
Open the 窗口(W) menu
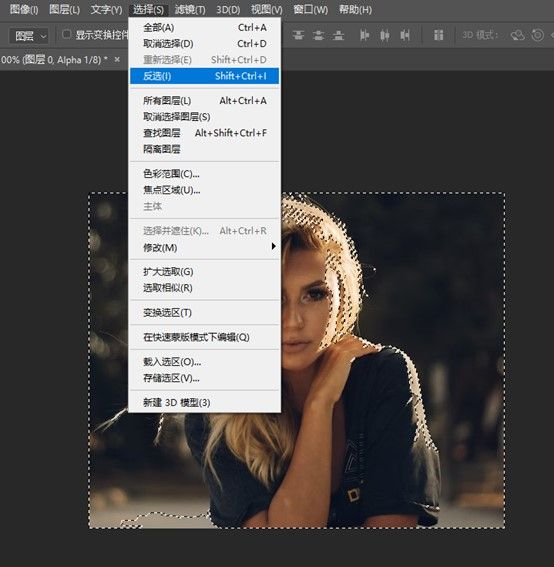pyautogui.click(x=311, y=9)
